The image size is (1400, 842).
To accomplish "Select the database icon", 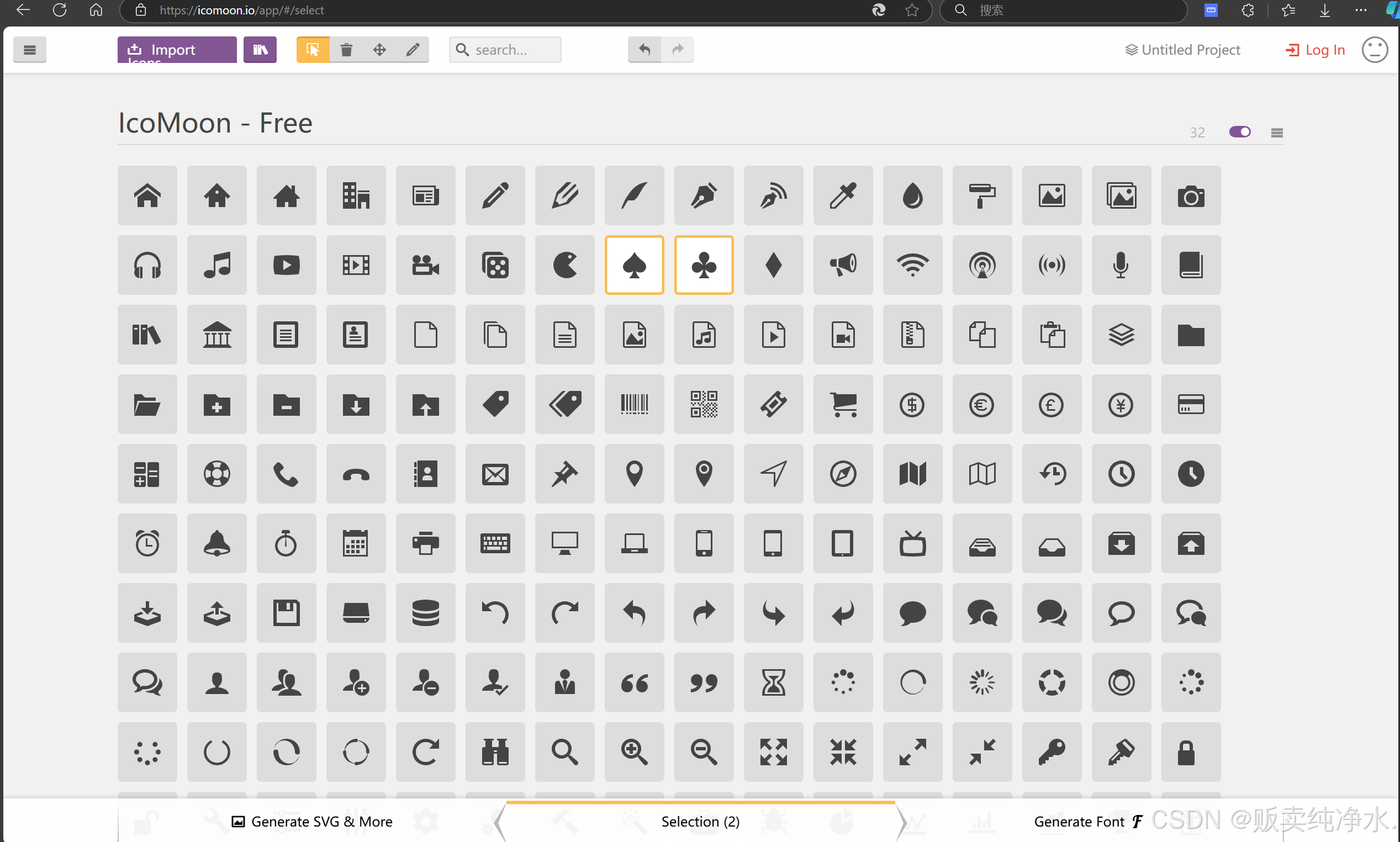I will point(426,613).
